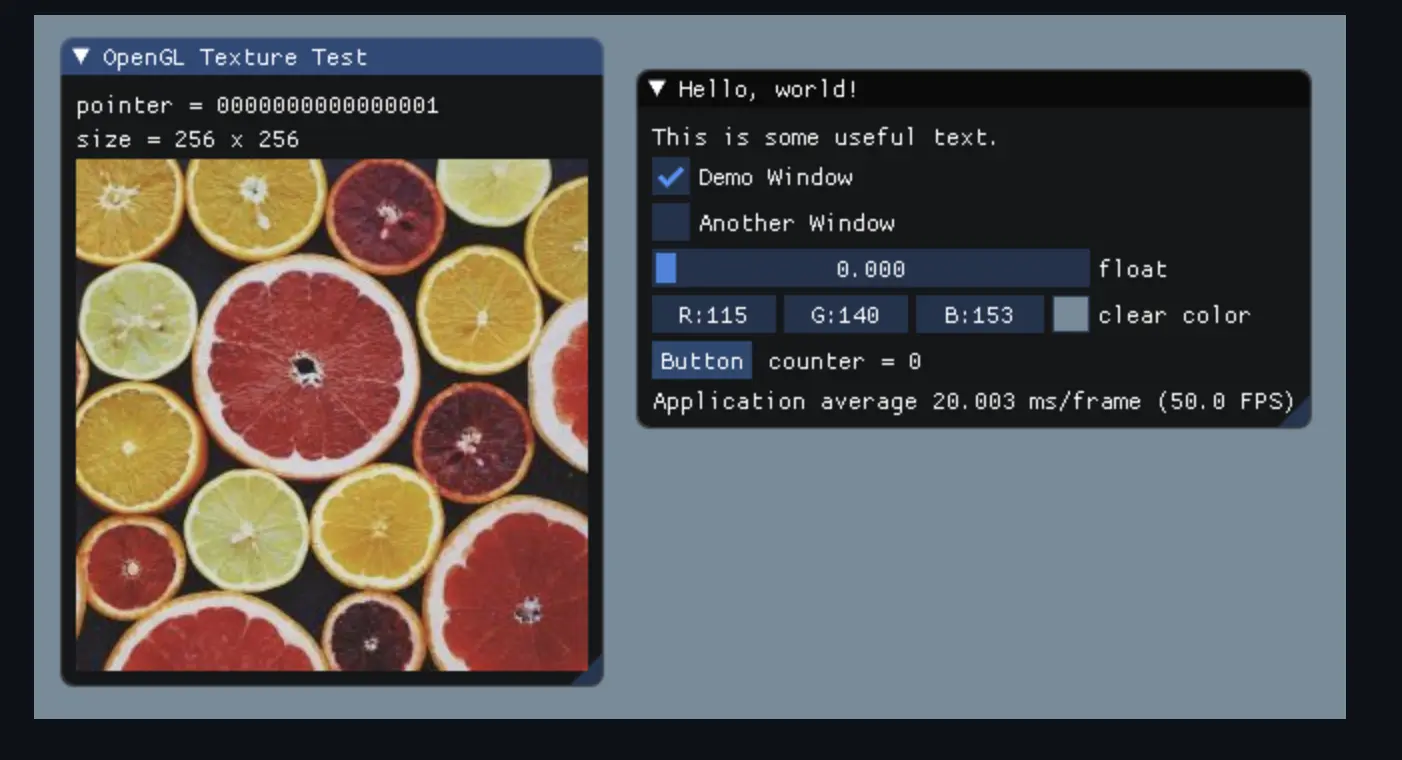Click the B:153 blue value field
Viewport: 1402px width, 760px height.
[x=979, y=315]
